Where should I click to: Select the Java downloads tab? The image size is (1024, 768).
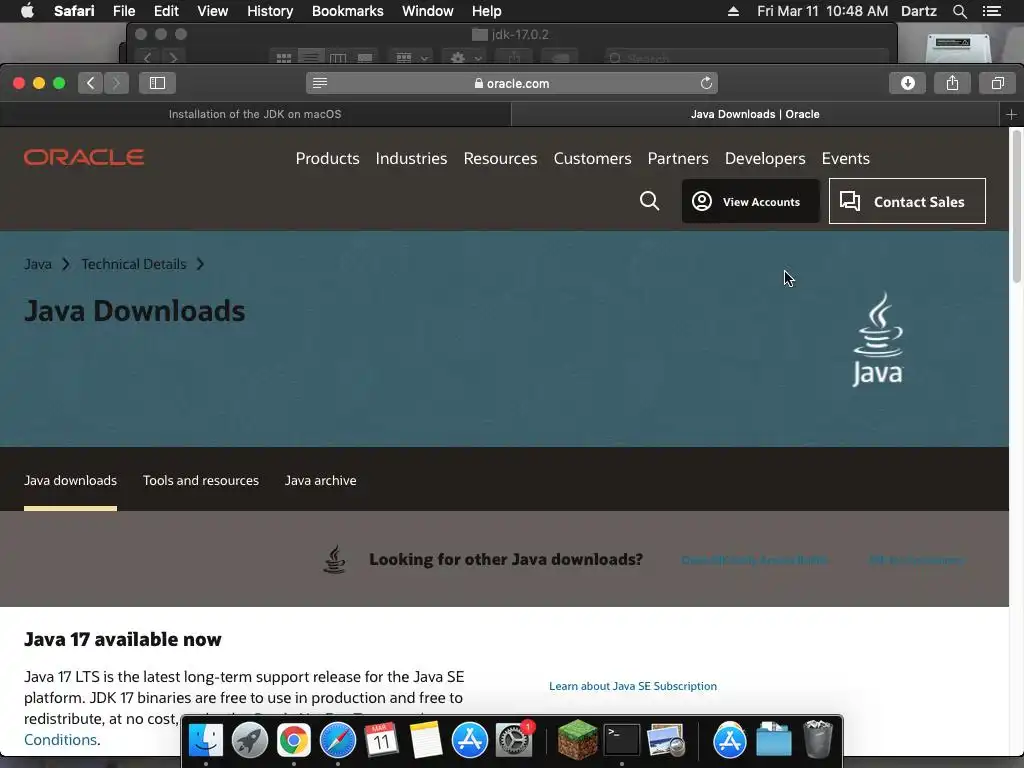71,481
